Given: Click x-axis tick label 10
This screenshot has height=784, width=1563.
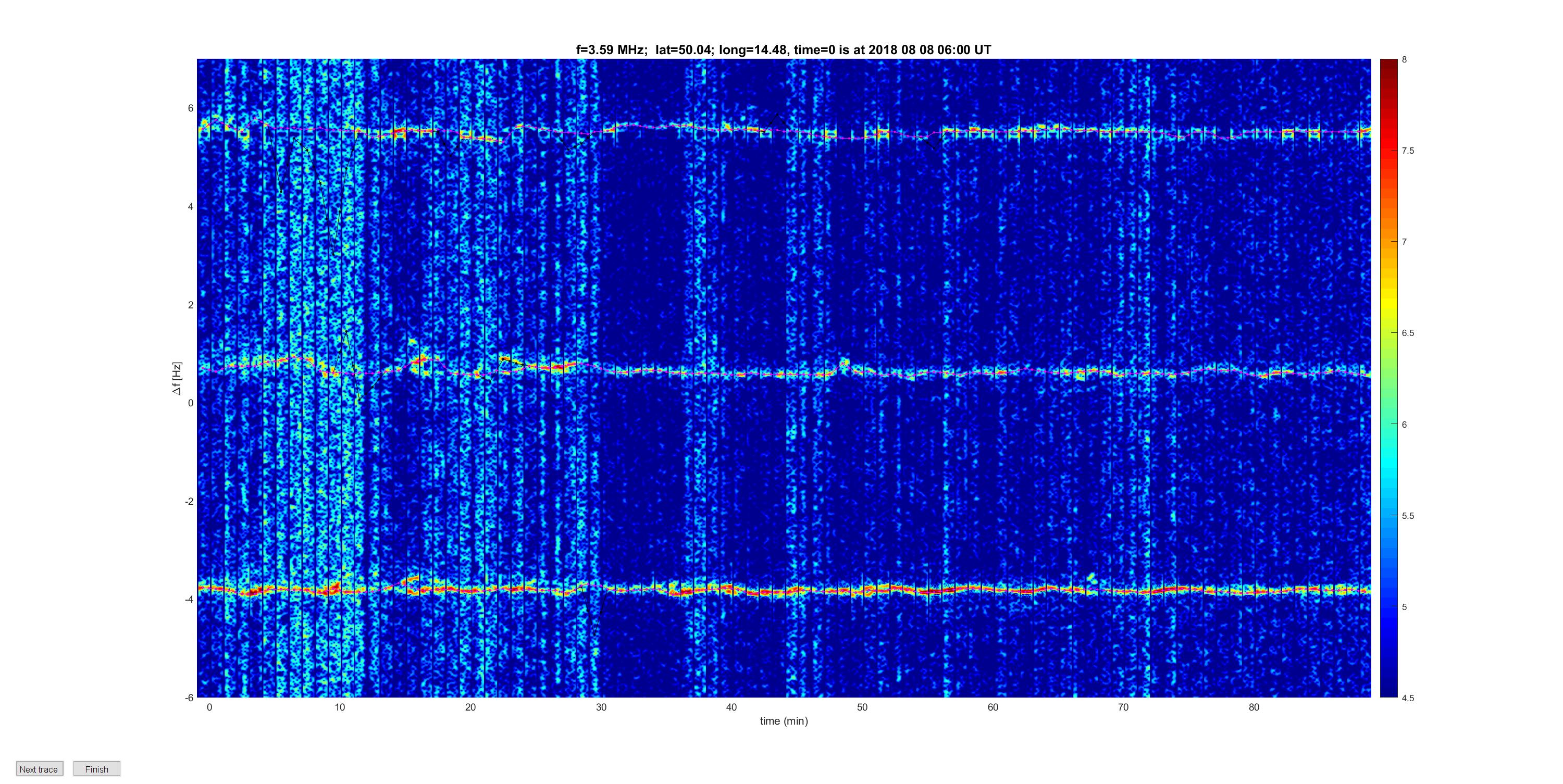Looking at the screenshot, I should pos(340,707).
